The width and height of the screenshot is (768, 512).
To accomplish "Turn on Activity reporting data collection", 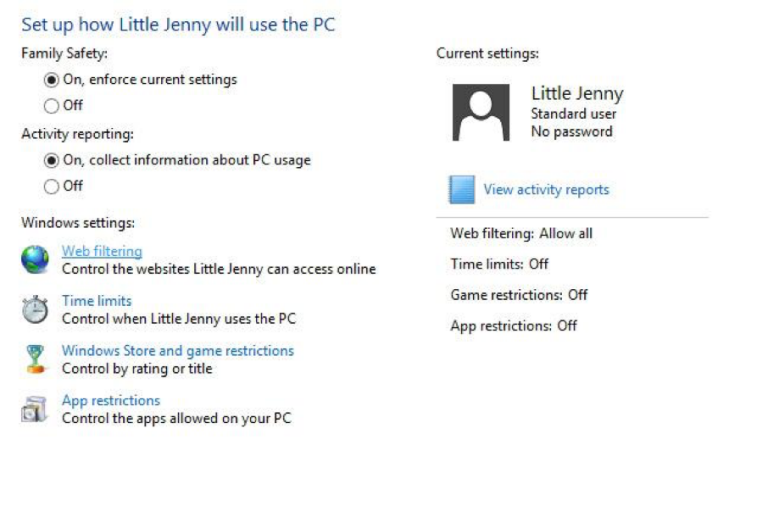I will [52, 160].
